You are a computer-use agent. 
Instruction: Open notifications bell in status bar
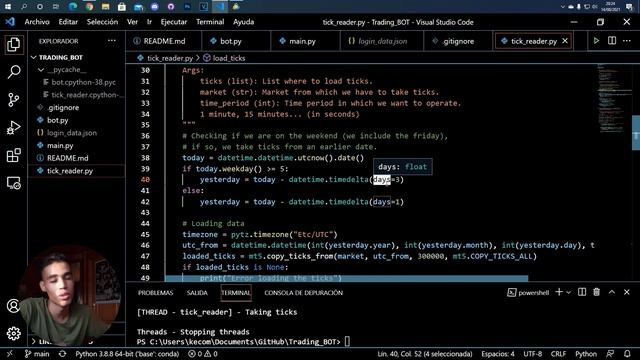tap(627, 354)
